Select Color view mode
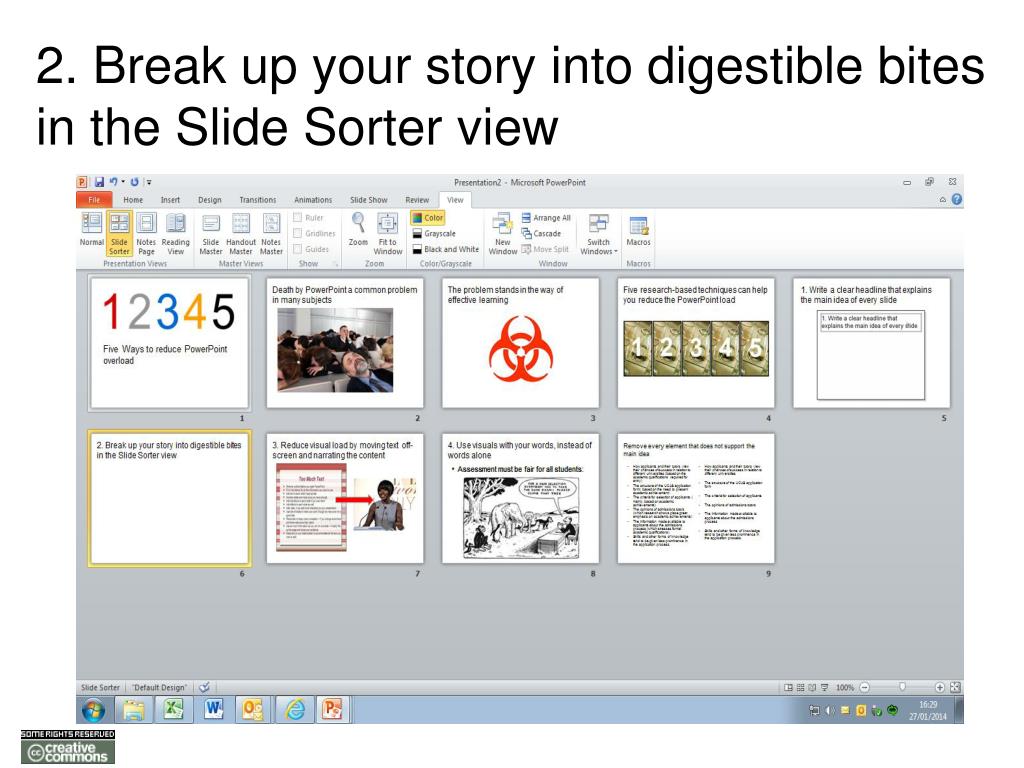The width and height of the screenshot is (1024, 768). 428,217
